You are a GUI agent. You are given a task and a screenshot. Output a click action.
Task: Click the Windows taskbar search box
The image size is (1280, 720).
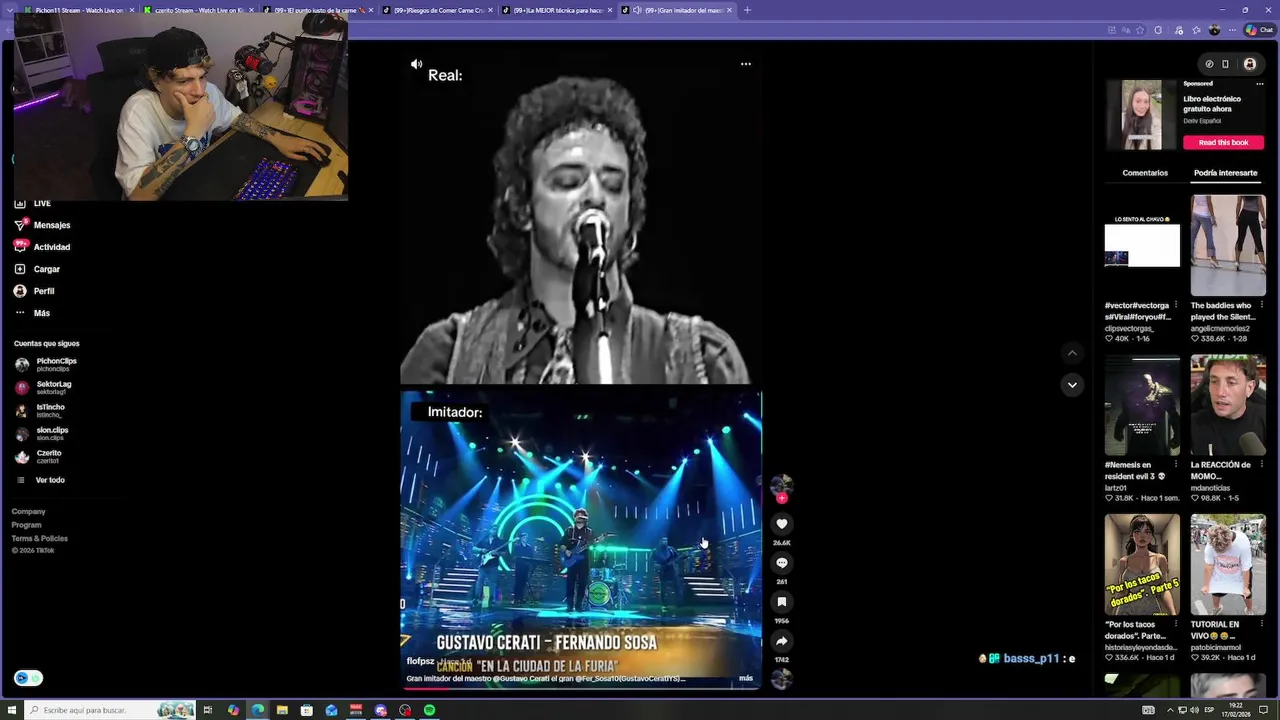pos(110,710)
